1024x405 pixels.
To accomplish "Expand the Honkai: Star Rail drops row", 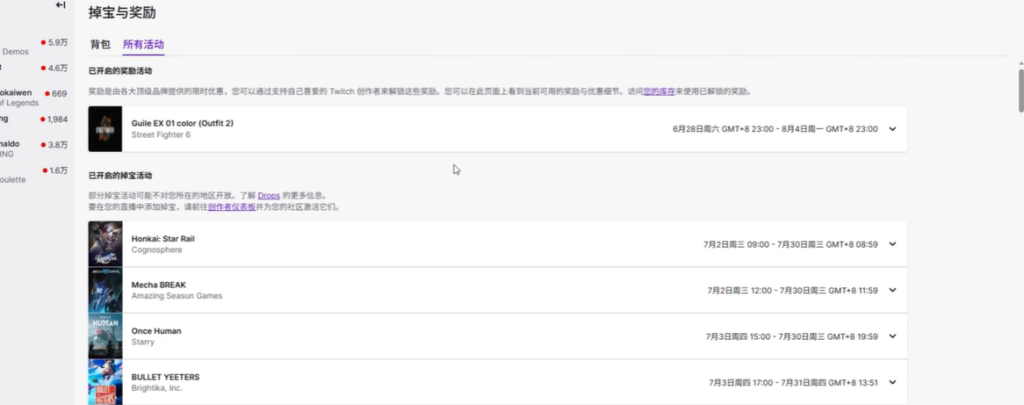I will [893, 244].
